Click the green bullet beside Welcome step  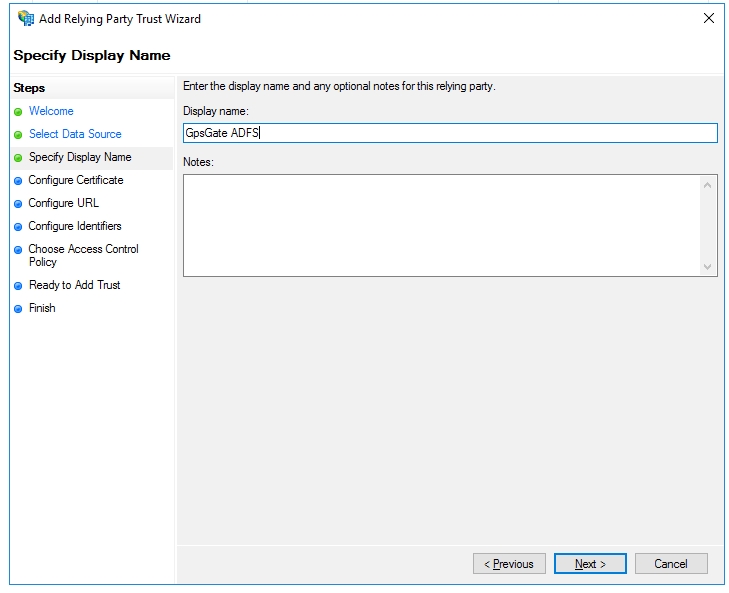[x=18, y=112]
